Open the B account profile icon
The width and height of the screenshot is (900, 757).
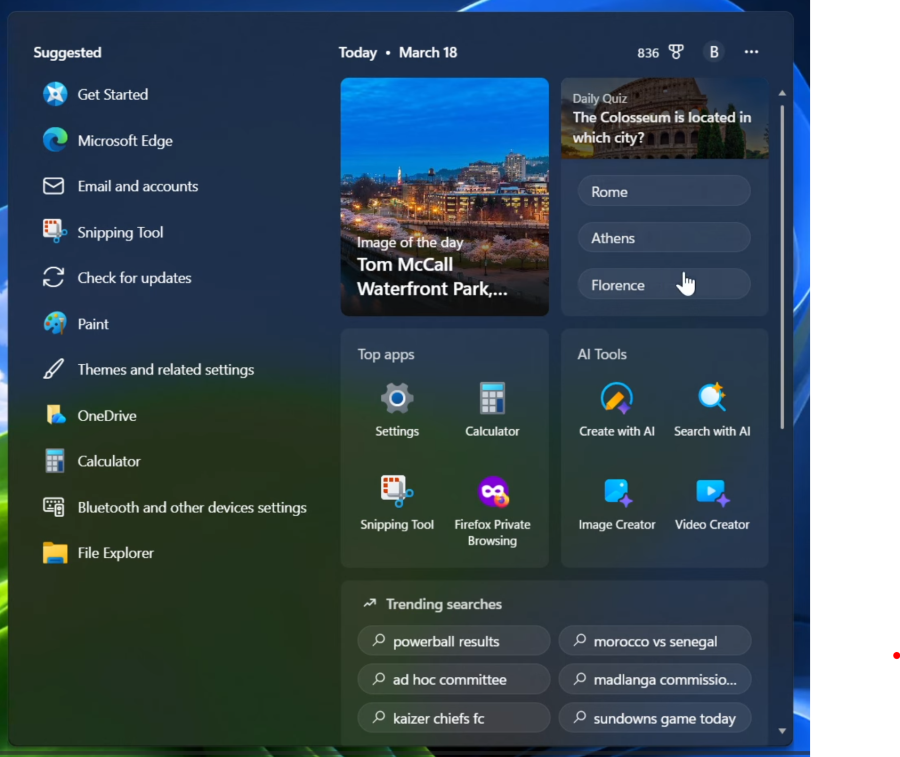[713, 52]
